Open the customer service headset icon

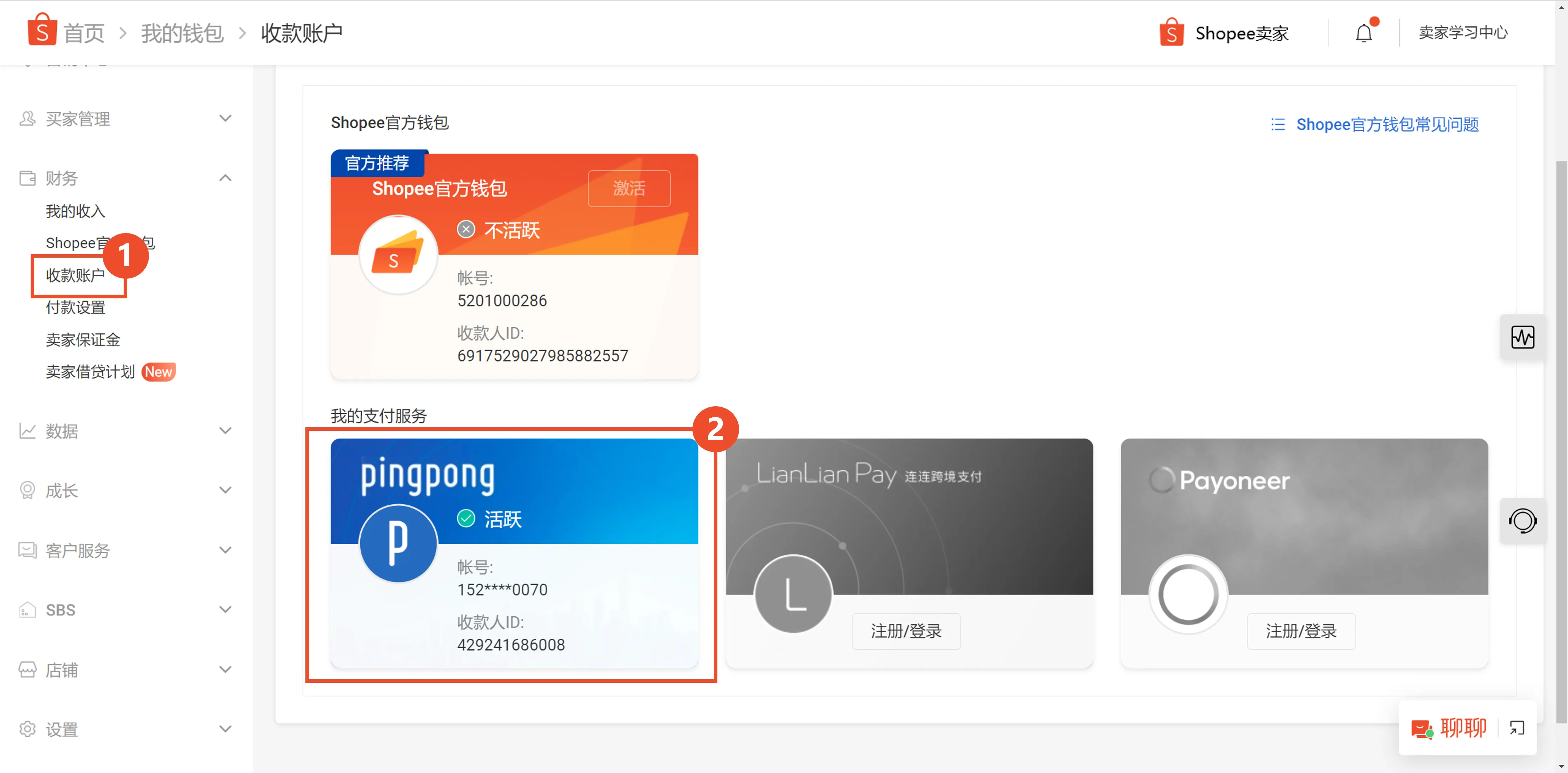(1523, 521)
